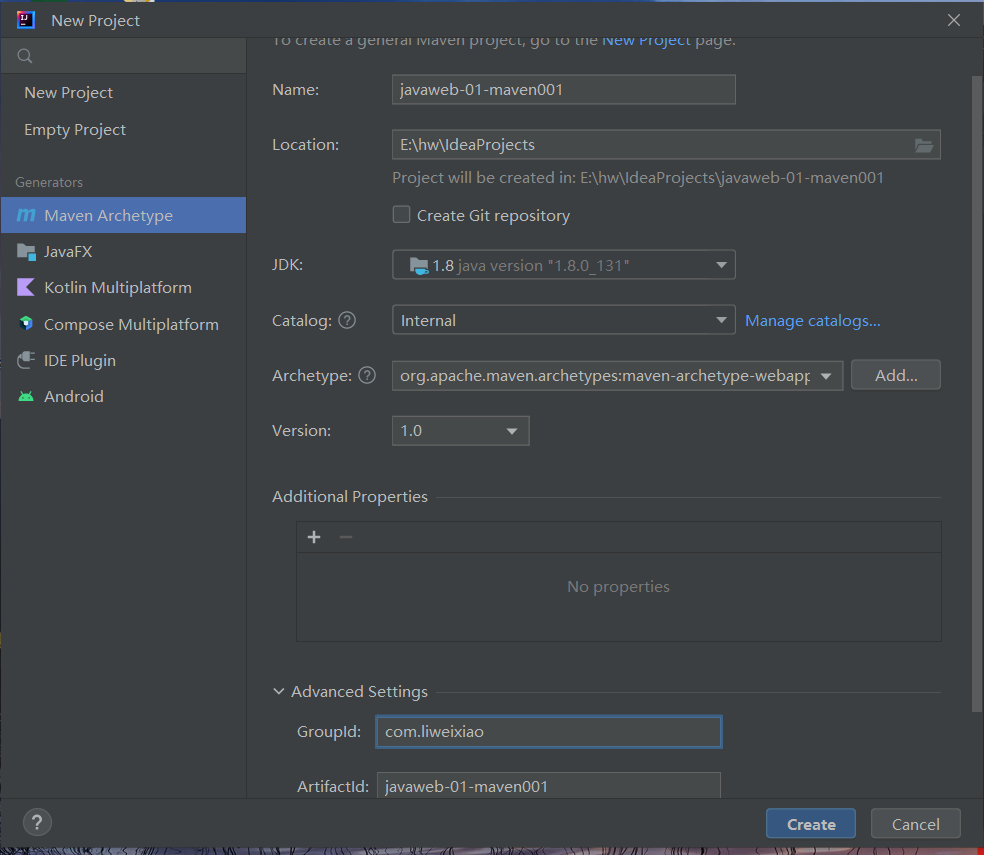Open Manage catalogs... link
The width and height of the screenshot is (984, 855).
pos(813,321)
